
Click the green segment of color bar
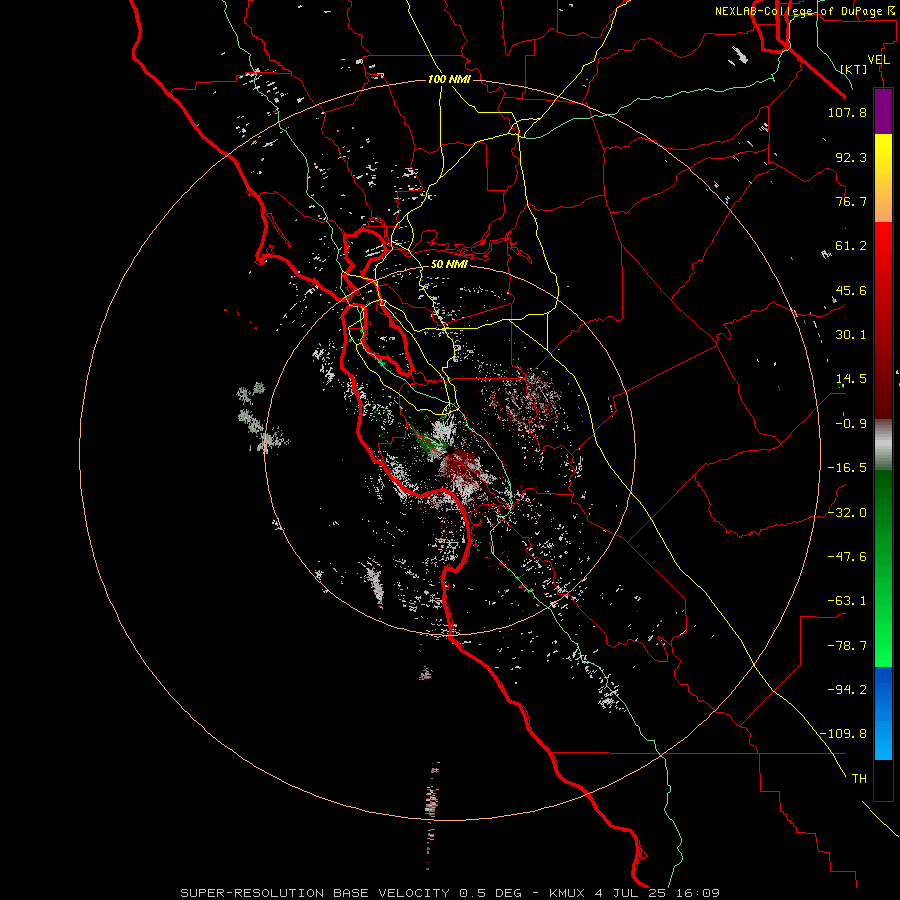point(883,568)
